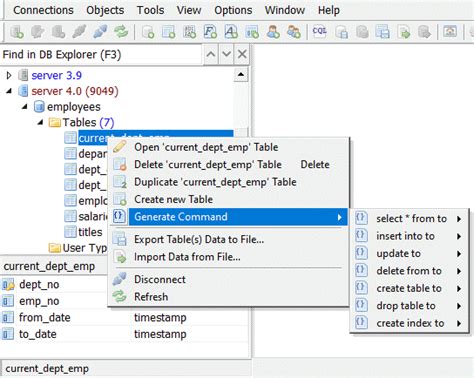
Task: Select the Generate Command menu entry
Action: 228,217
